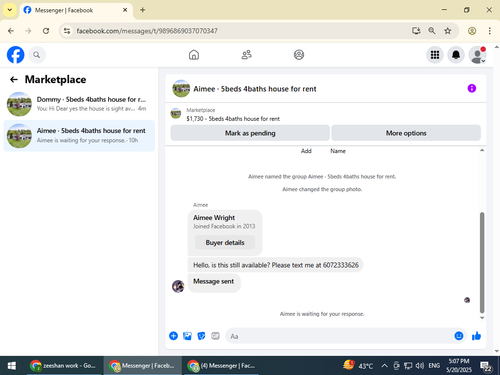This screenshot has width=500, height=375.
Task: Open the 43°C weather widget
Action: coord(358,365)
